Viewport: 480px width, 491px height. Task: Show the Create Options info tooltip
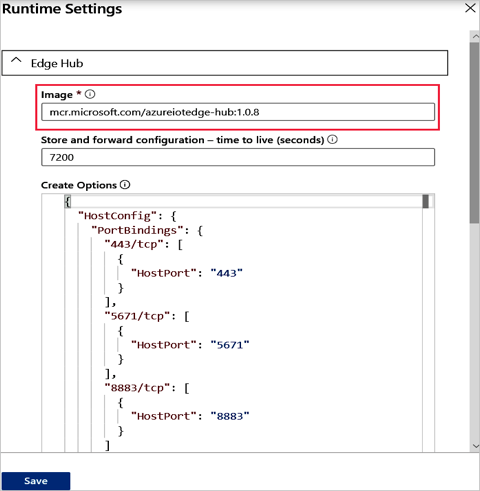click(125, 185)
